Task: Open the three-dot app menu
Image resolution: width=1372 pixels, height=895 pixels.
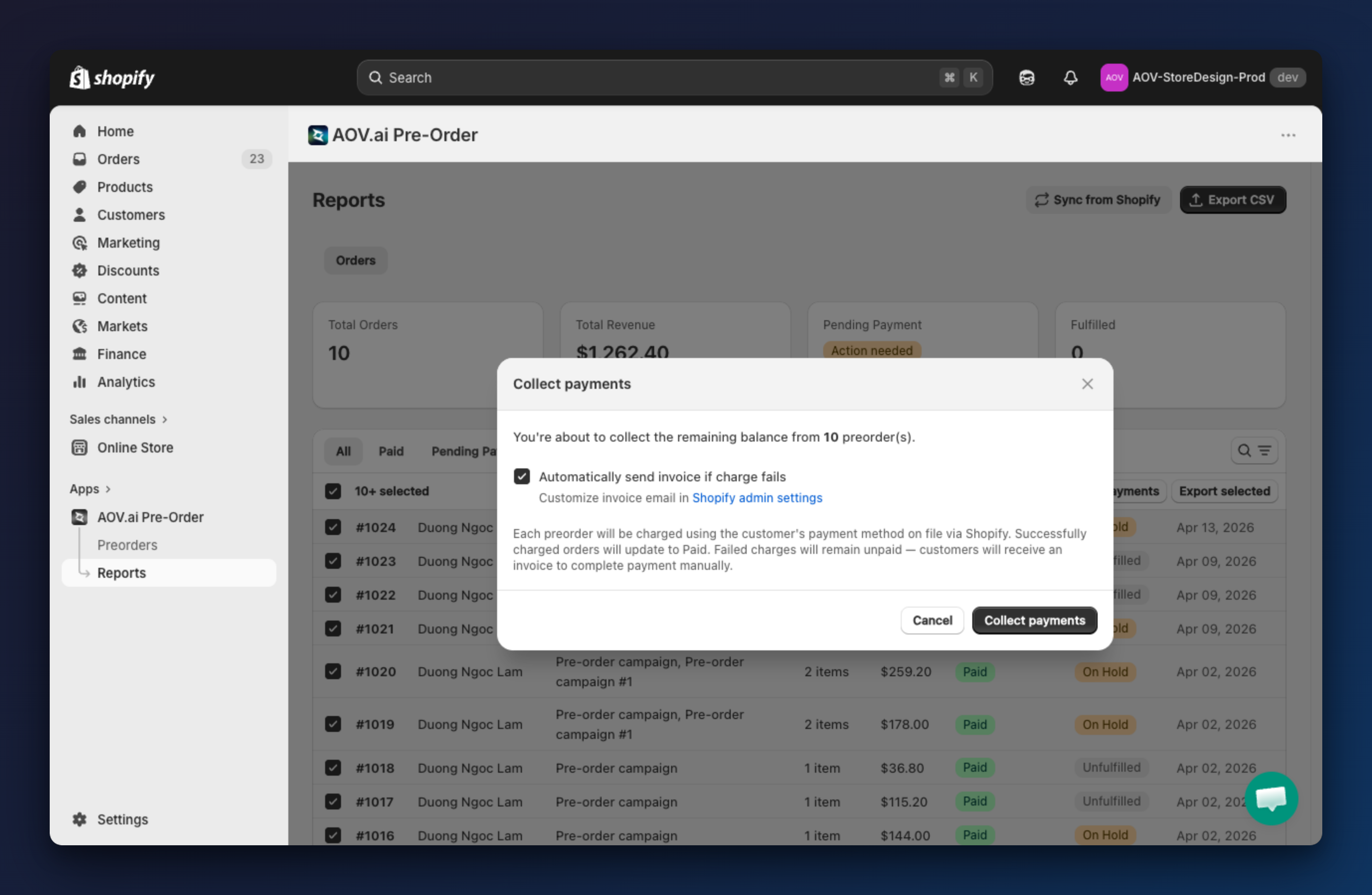Action: tap(1288, 135)
